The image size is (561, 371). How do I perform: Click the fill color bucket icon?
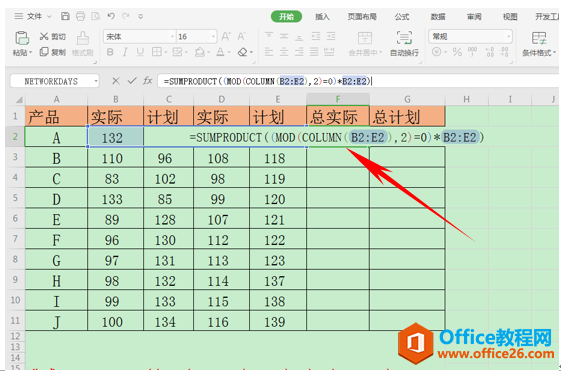click(x=199, y=52)
